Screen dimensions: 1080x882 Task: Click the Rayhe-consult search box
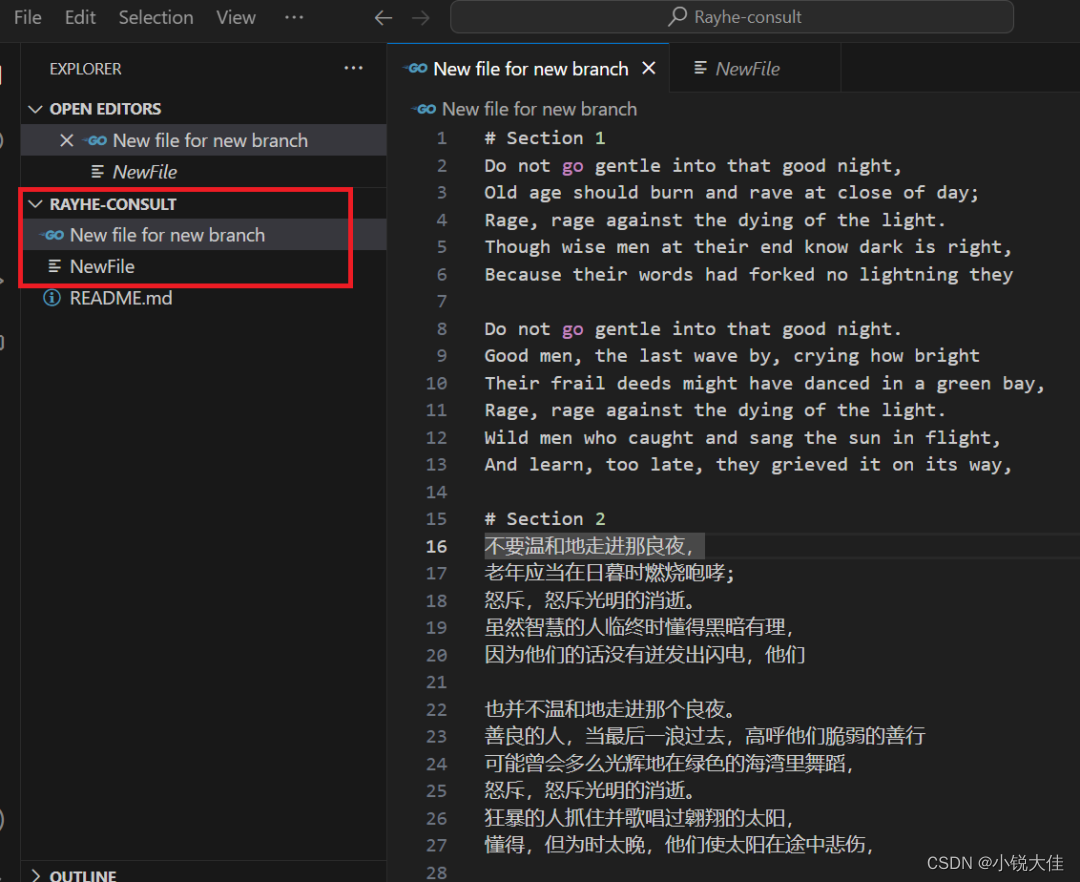pyautogui.click(x=731, y=17)
